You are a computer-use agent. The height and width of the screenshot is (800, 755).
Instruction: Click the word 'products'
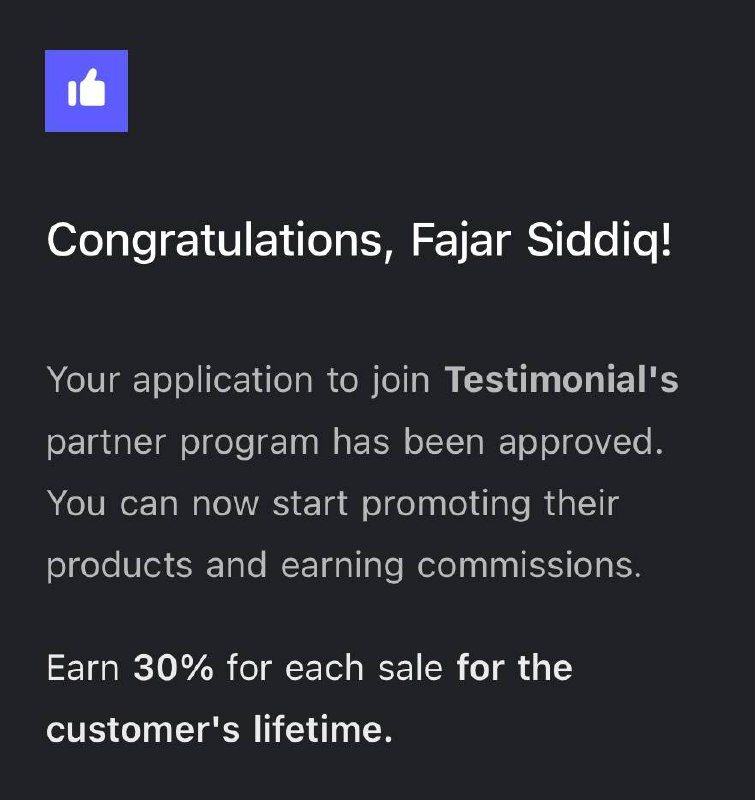[119, 565]
